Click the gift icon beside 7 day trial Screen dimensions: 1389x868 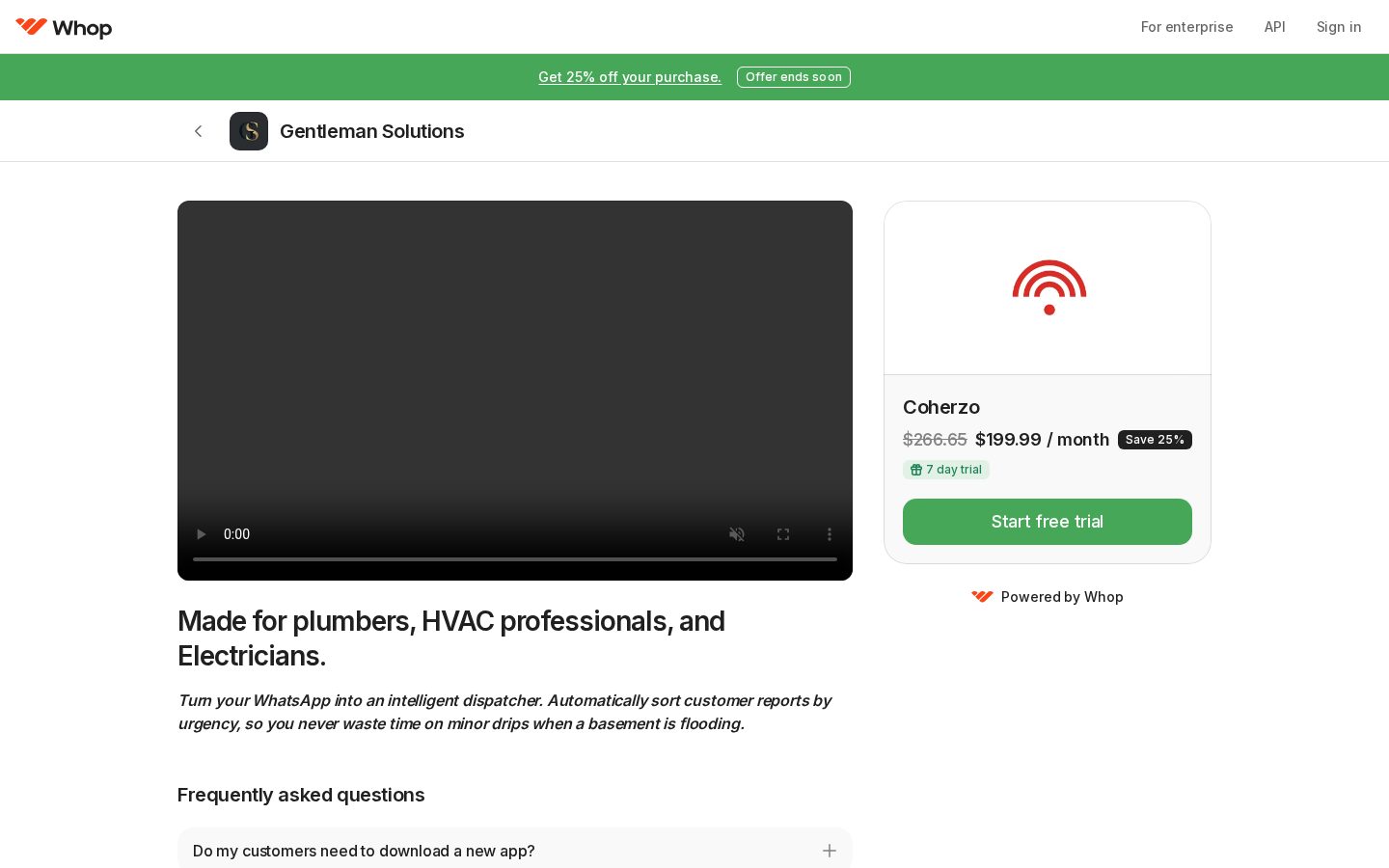coord(916,470)
